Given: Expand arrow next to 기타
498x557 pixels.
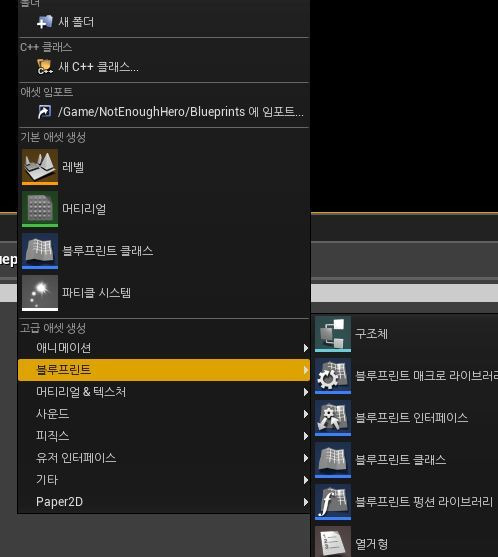Looking at the screenshot, I should pyautogui.click(x=305, y=480).
